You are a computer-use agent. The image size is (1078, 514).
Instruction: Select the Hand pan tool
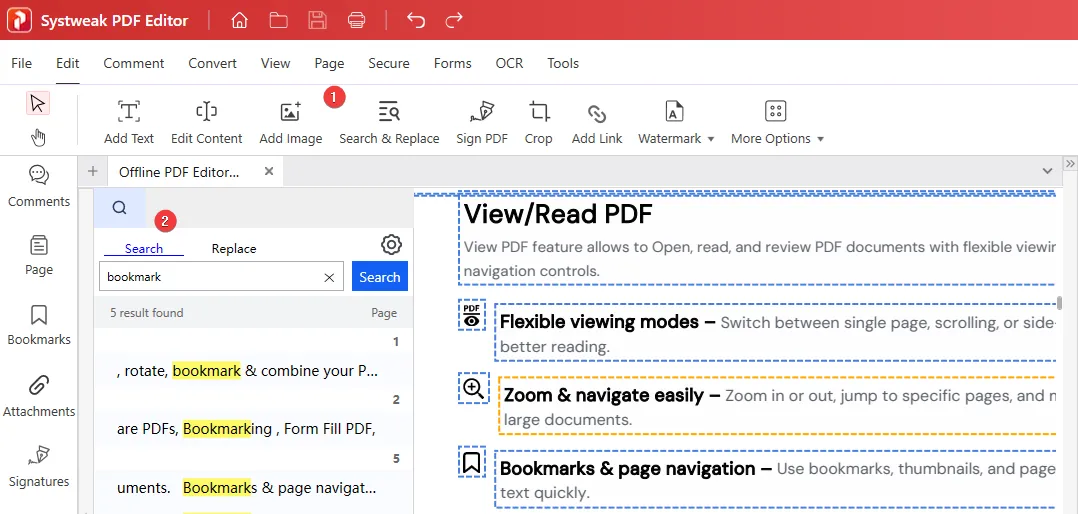click(38, 137)
